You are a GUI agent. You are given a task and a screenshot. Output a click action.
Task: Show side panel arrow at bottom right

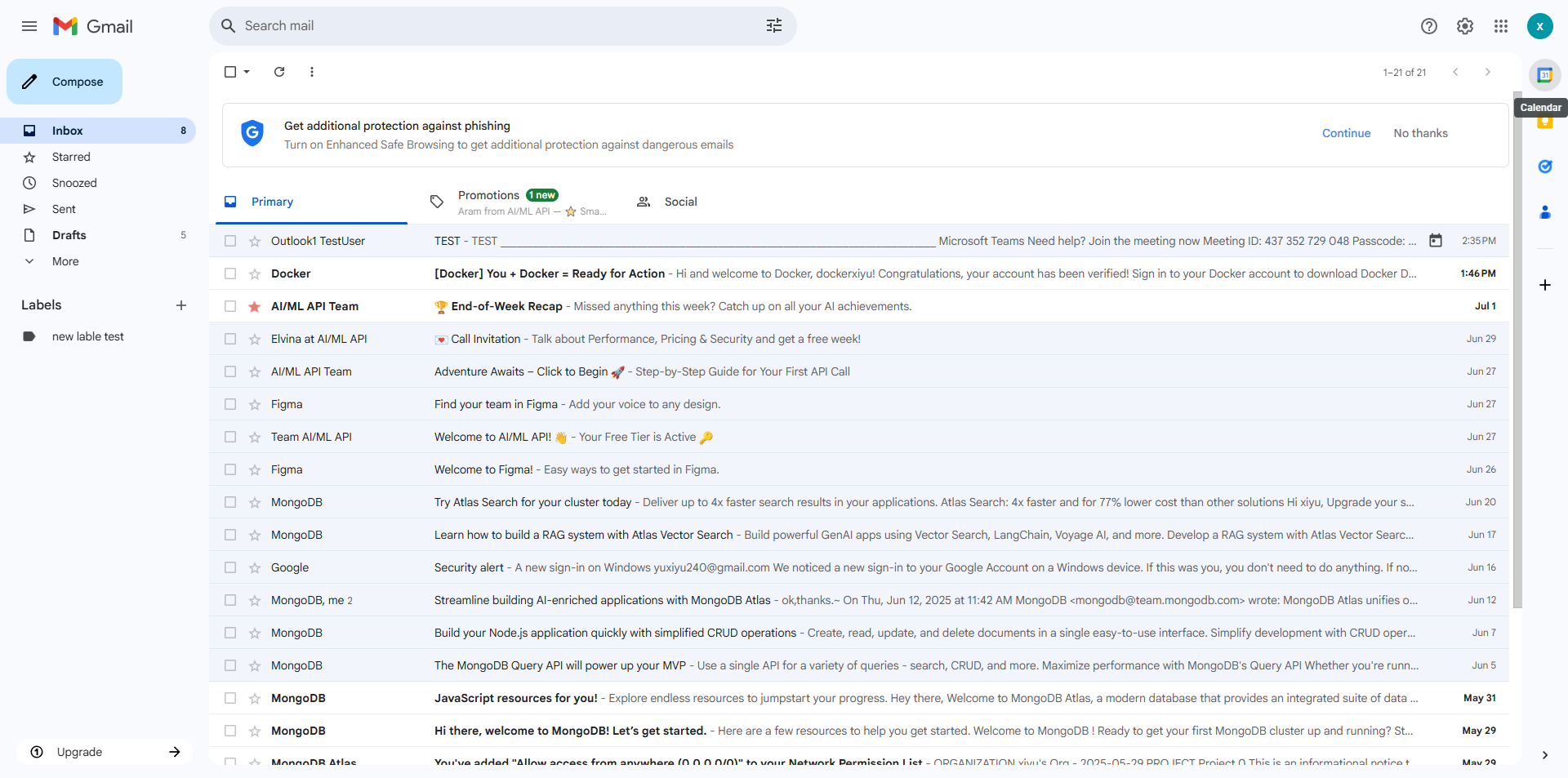coord(1545,755)
